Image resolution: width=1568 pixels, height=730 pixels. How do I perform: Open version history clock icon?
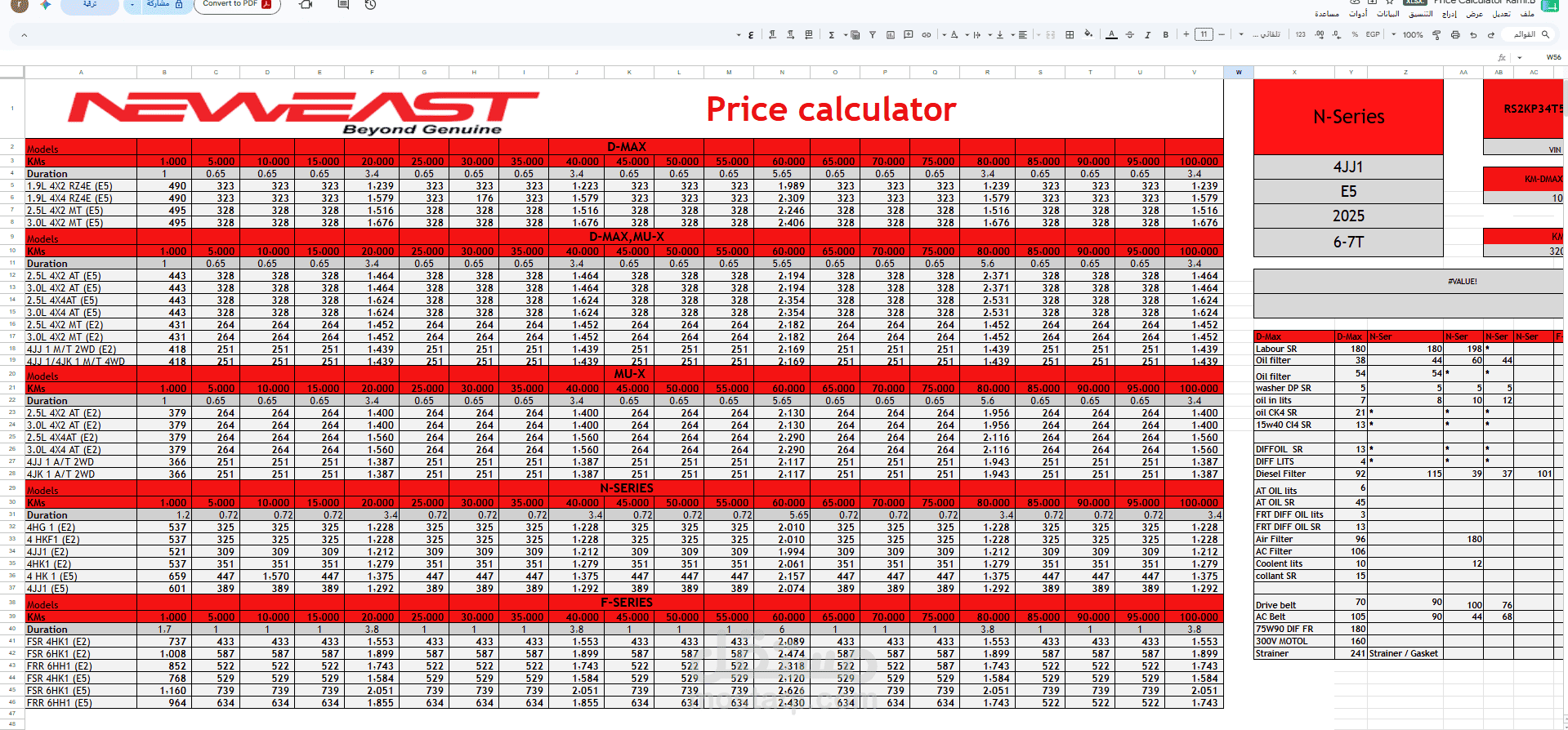click(370, 5)
